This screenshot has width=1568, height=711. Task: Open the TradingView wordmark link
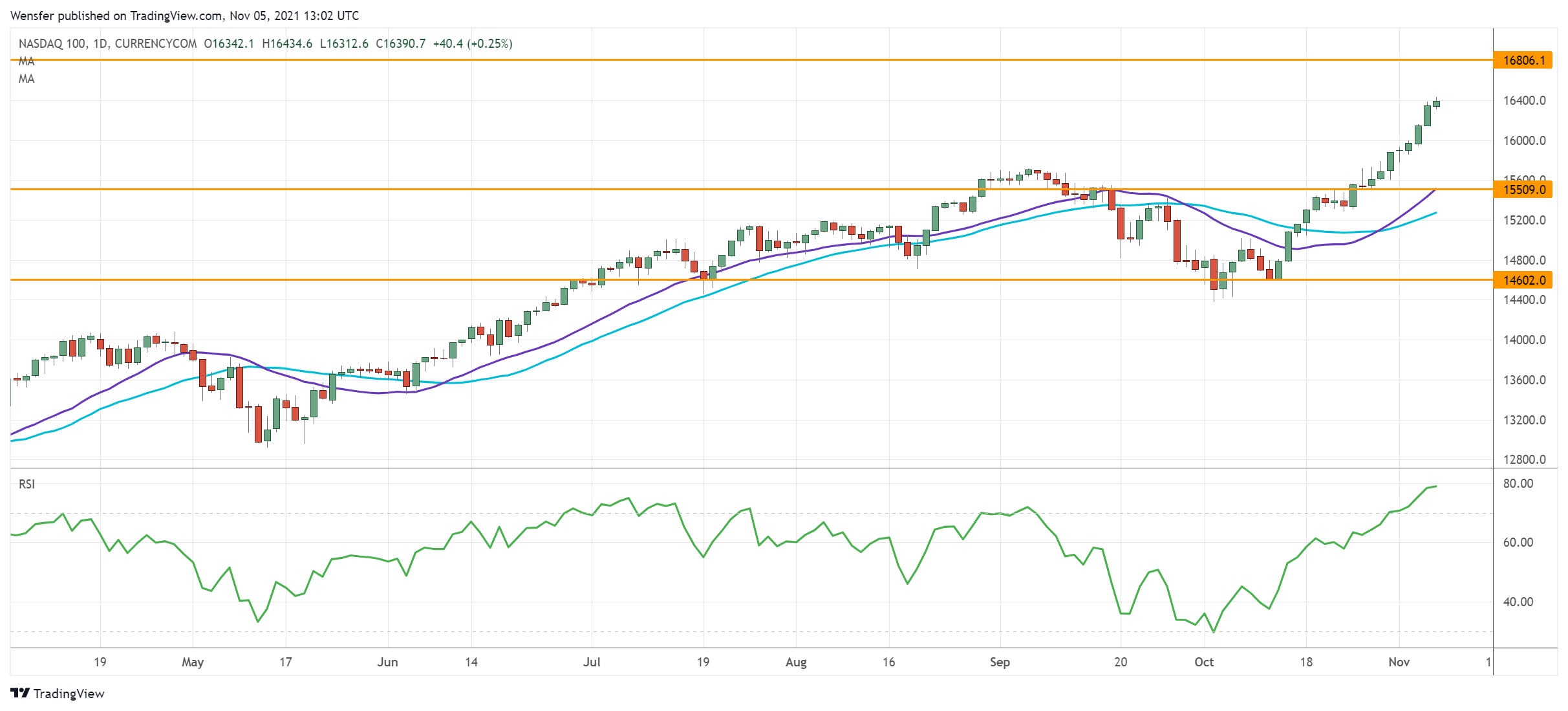click(69, 694)
